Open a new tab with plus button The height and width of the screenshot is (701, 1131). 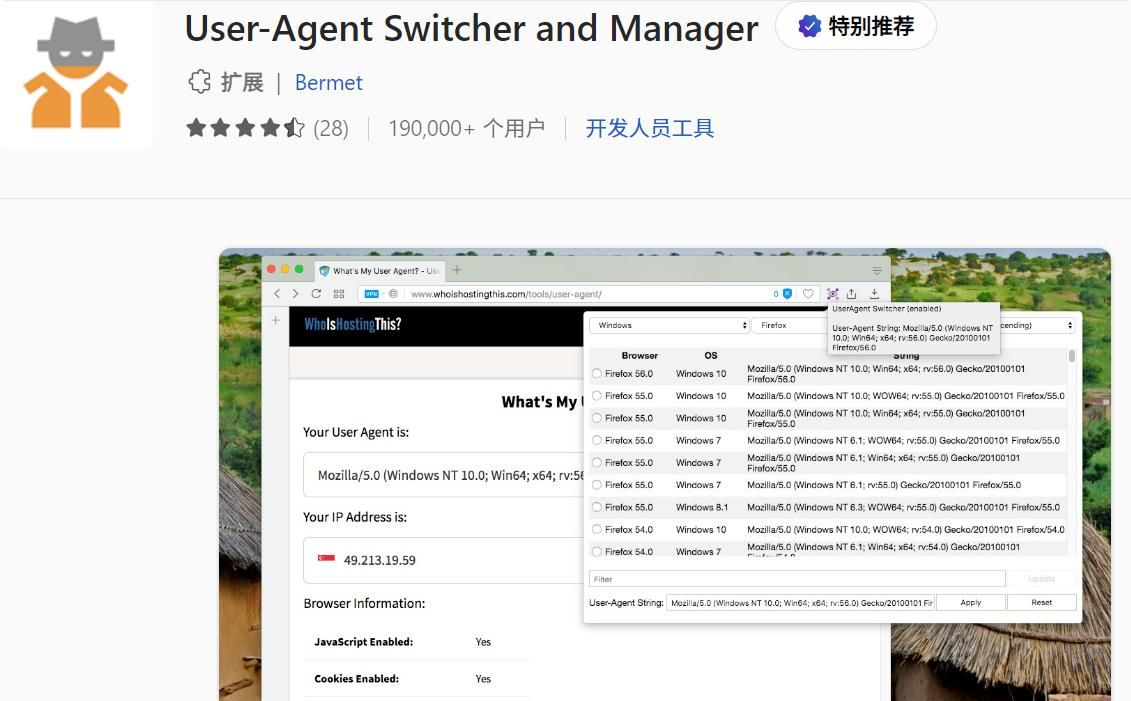[457, 270]
